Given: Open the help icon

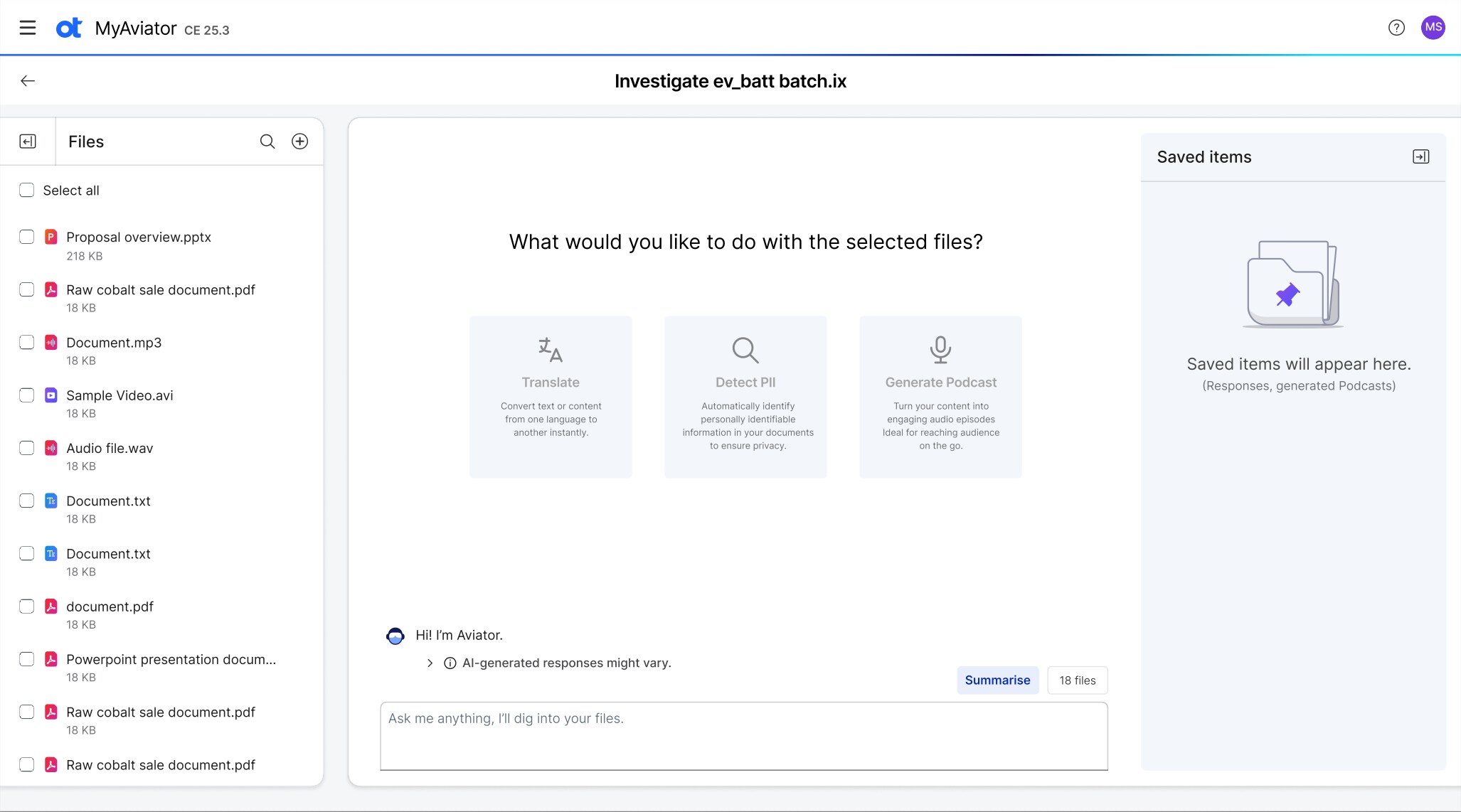Looking at the screenshot, I should 1396,28.
